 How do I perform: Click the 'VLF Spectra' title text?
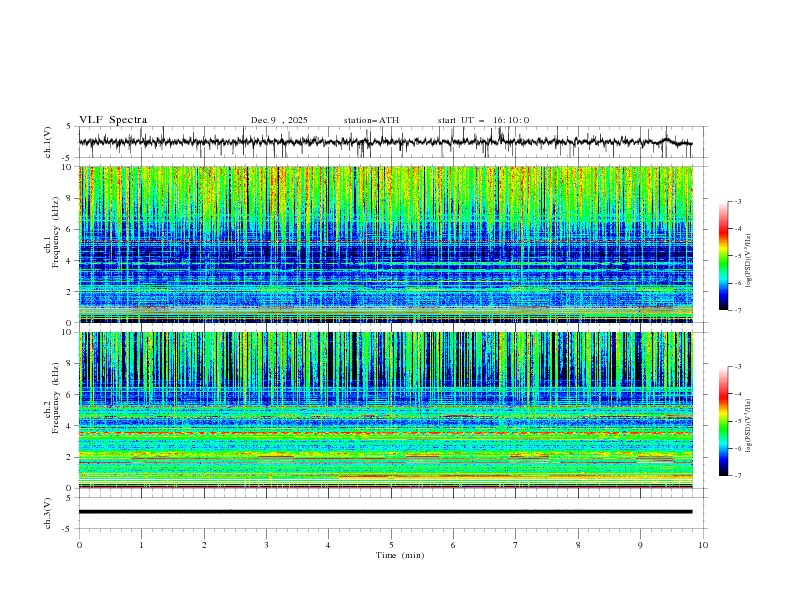click(113, 120)
